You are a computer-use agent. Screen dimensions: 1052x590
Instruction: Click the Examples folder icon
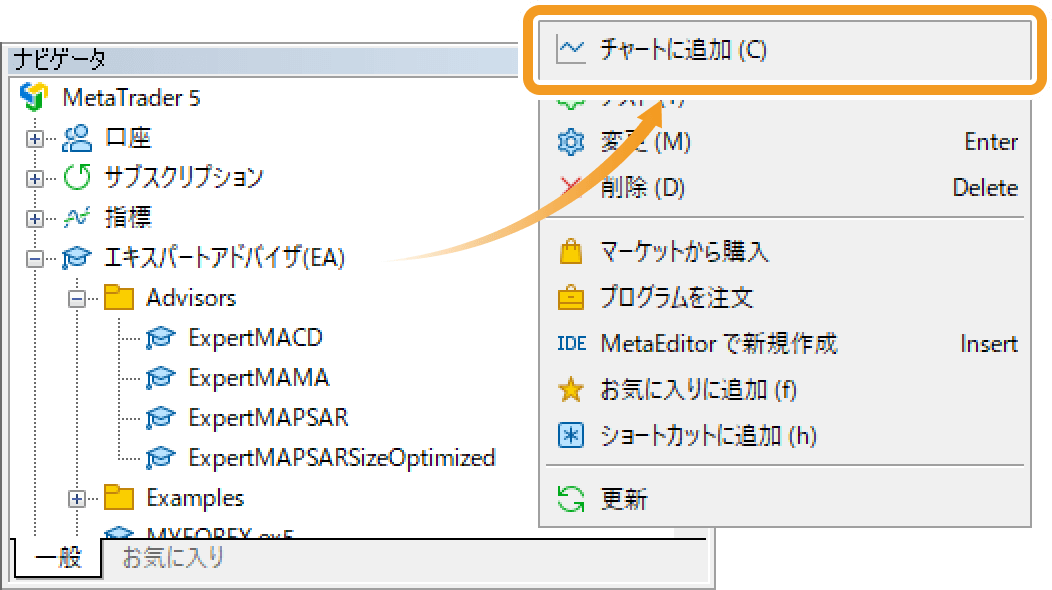point(119,497)
